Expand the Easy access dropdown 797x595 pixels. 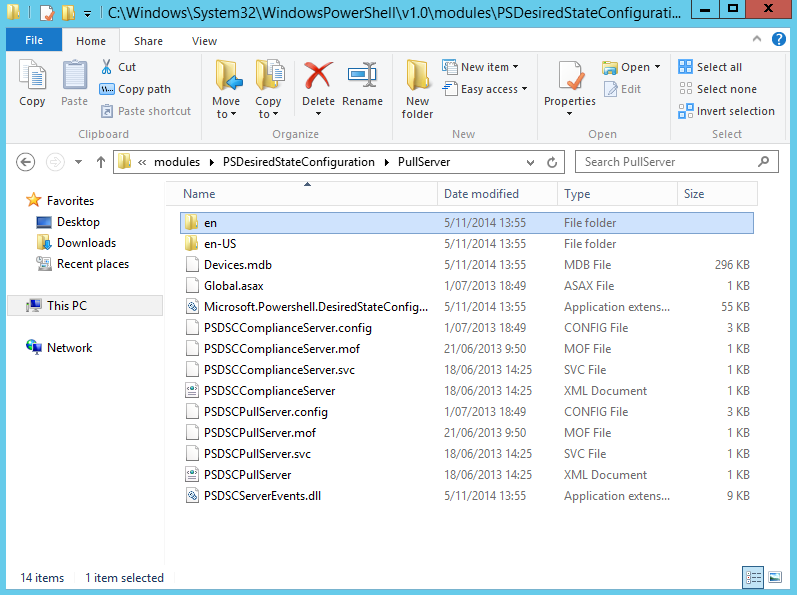click(485, 89)
